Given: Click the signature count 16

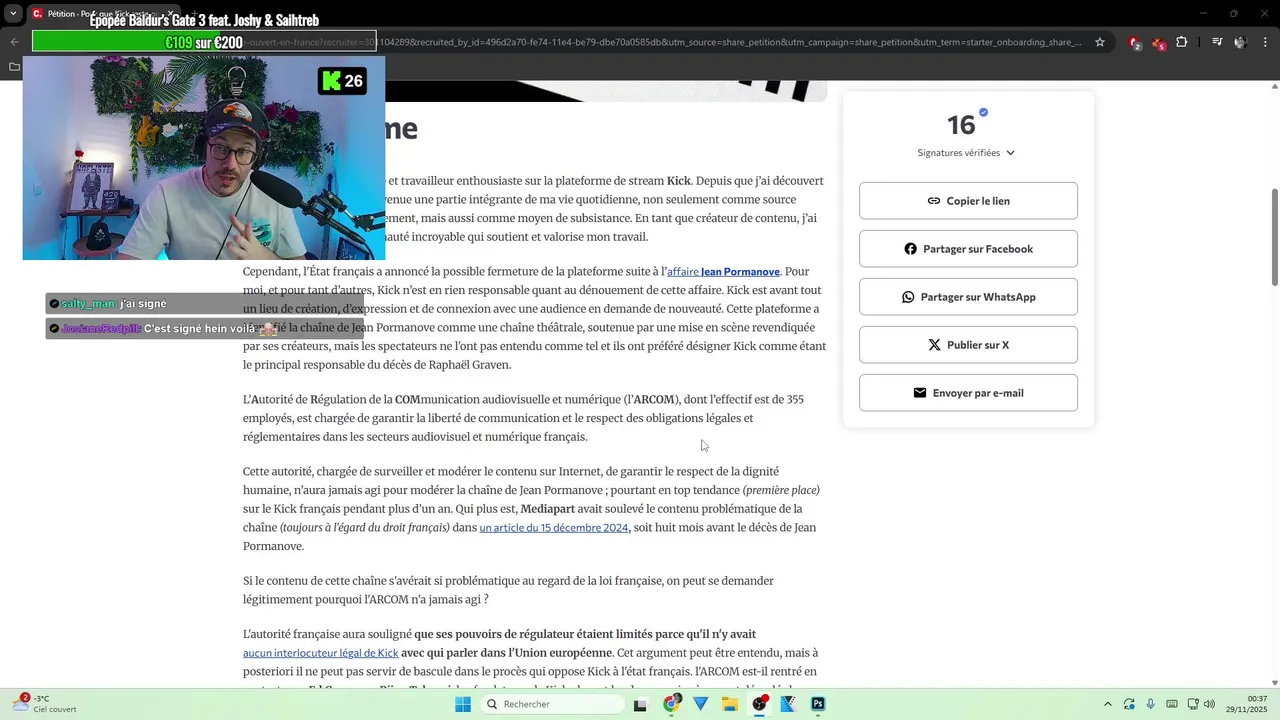Looking at the screenshot, I should click(x=960, y=125).
